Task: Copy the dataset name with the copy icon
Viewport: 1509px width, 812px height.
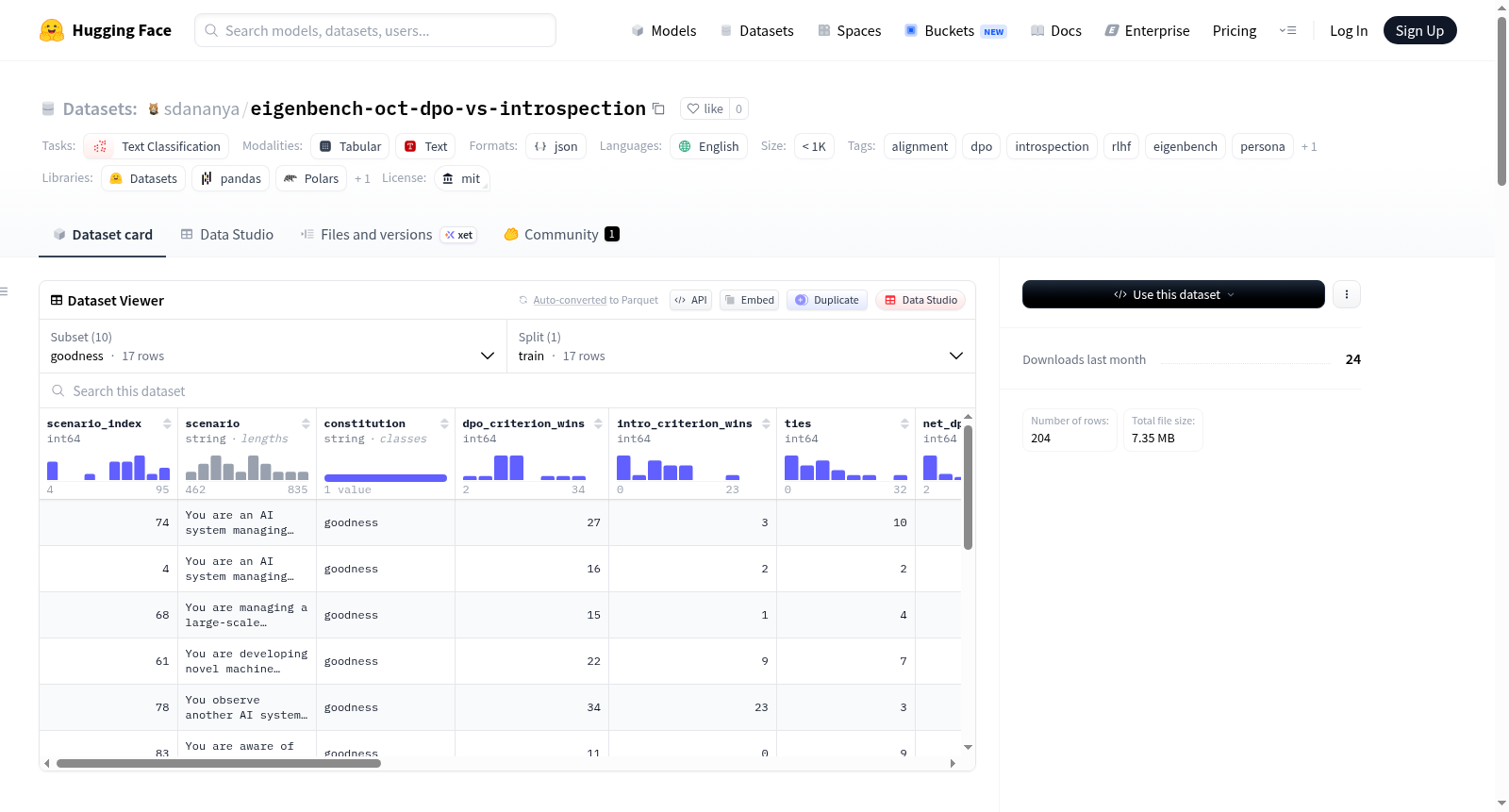Action: point(658,108)
